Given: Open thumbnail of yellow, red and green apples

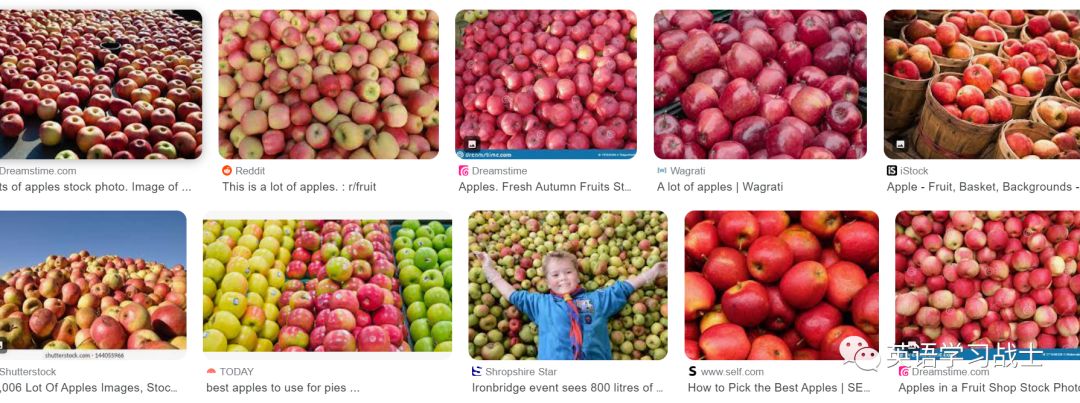Looking at the screenshot, I should point(327,285).
